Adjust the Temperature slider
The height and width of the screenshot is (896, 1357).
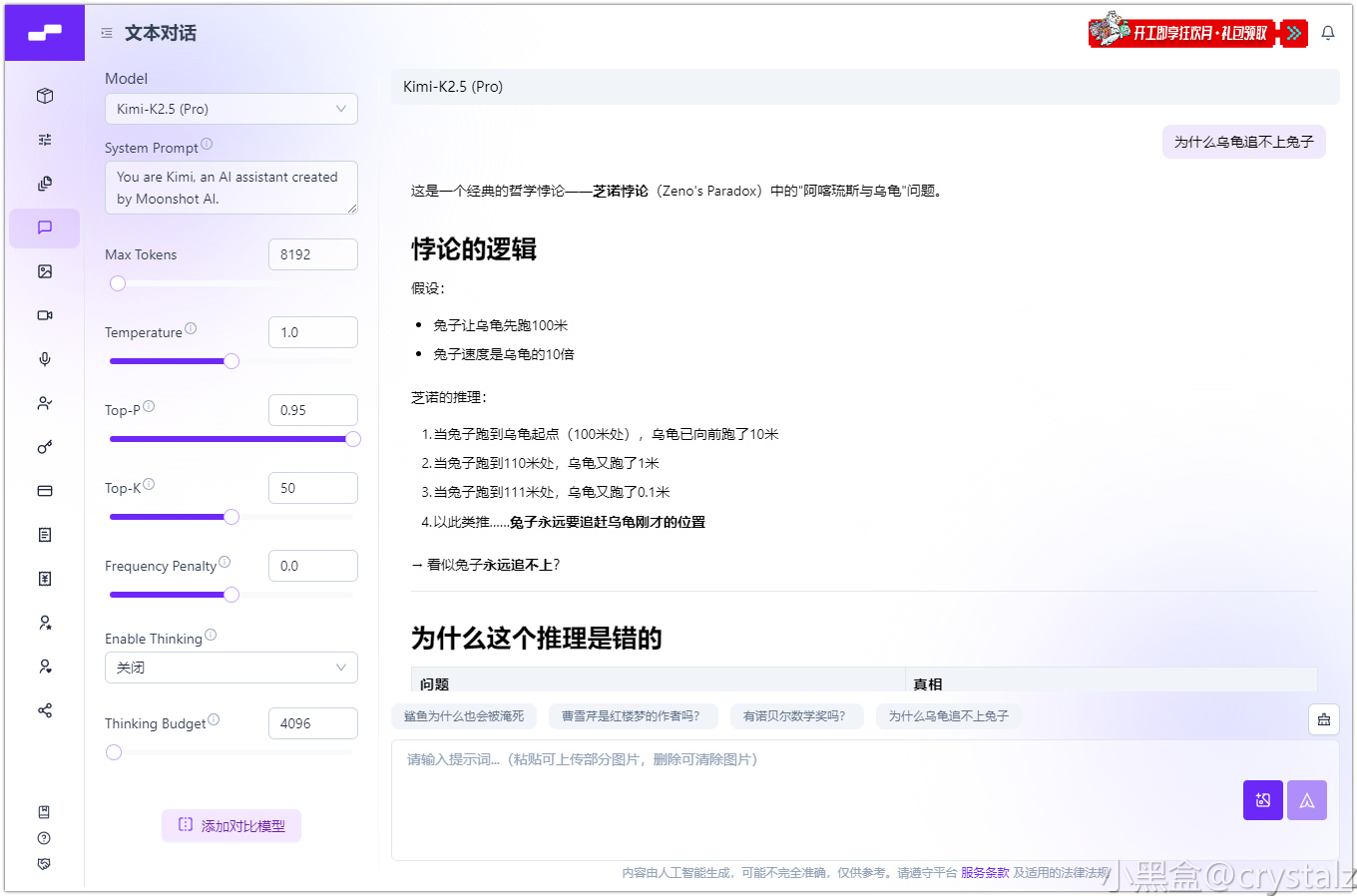coord(231,361)
